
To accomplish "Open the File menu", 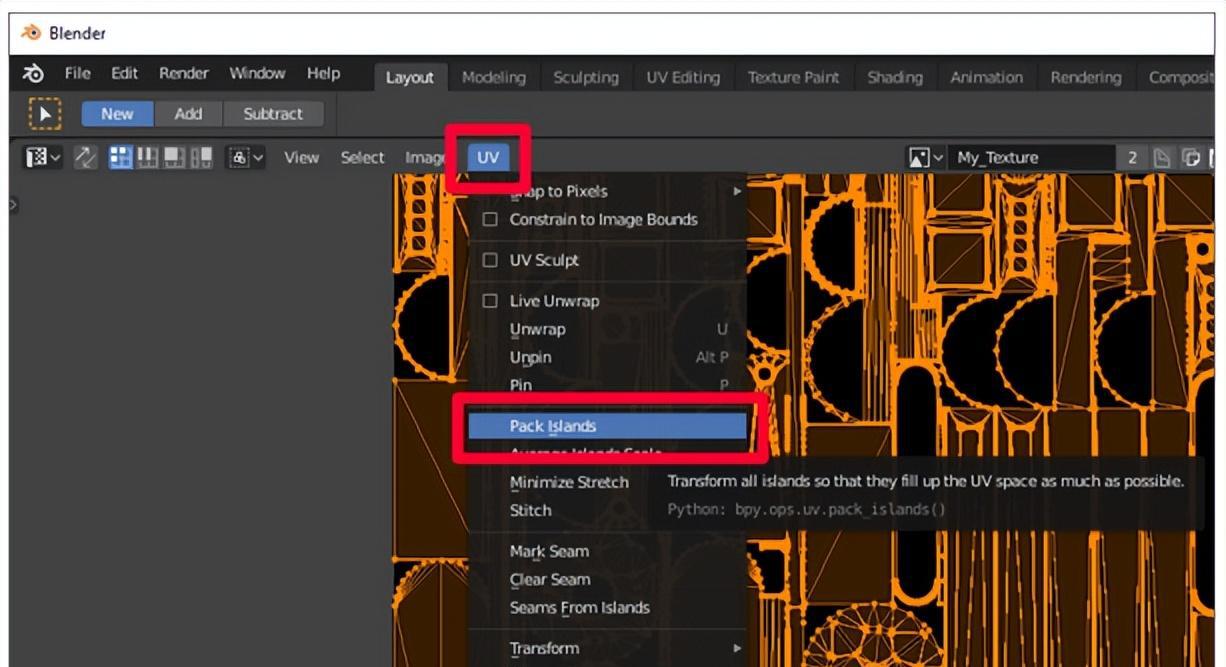I will tap(78, 74).
